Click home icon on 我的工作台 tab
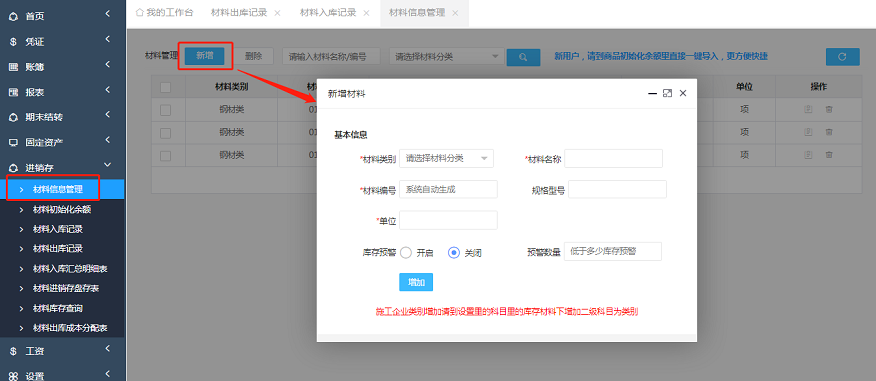 click(x=140, y=12)
